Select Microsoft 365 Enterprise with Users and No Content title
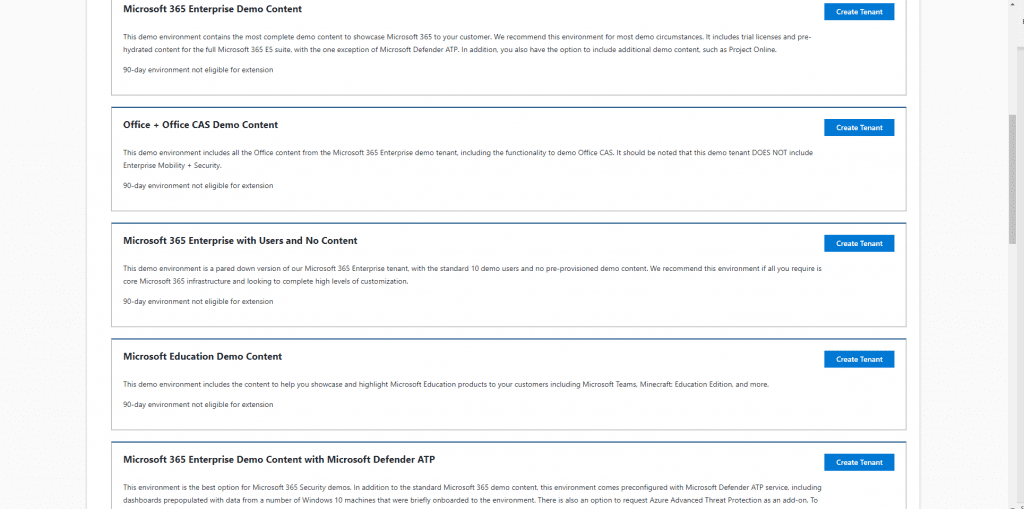Viewport: 1024px width, 509px height. click(240, 240)
